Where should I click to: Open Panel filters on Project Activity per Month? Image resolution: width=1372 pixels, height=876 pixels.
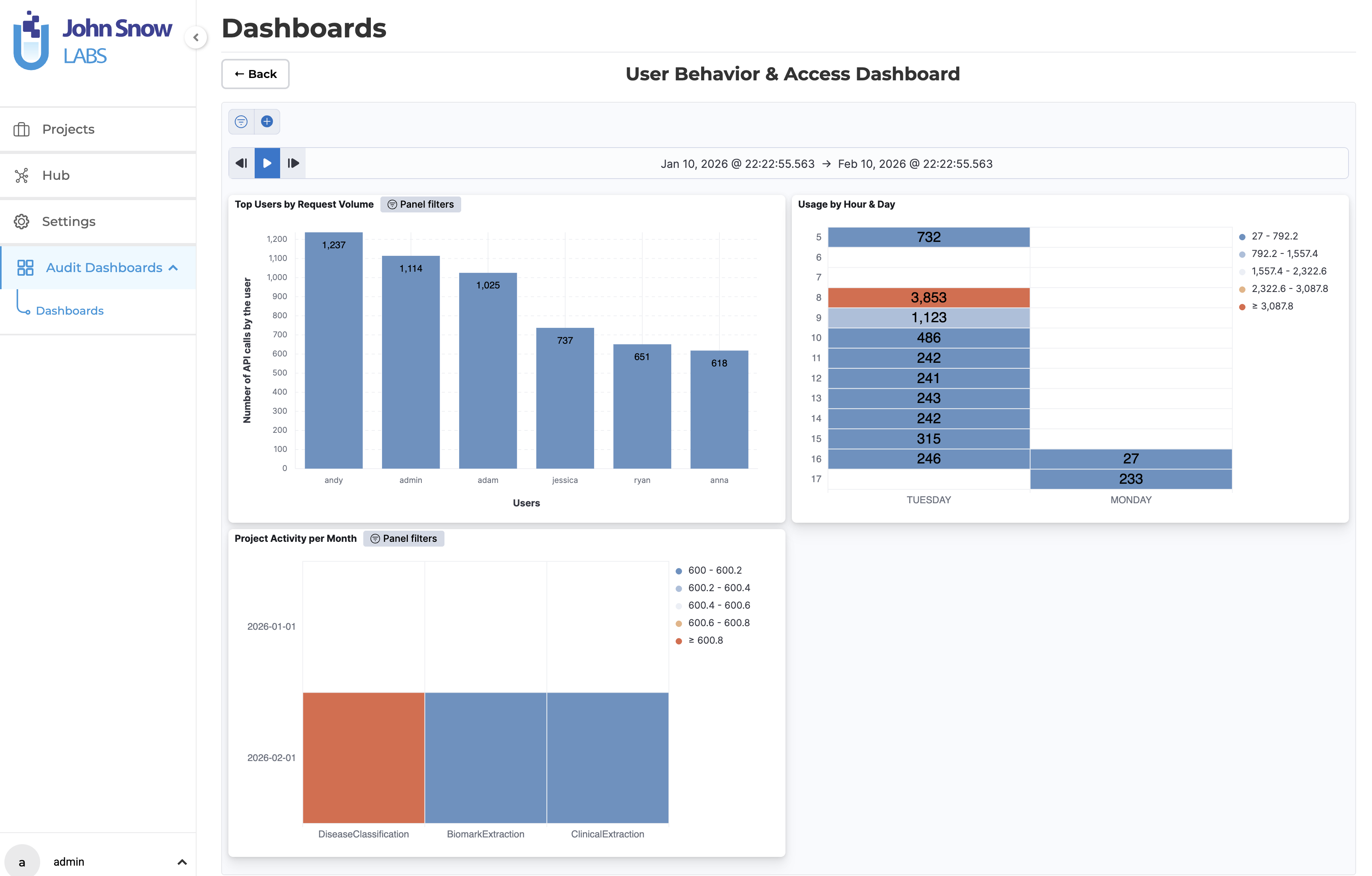(403, 538)
